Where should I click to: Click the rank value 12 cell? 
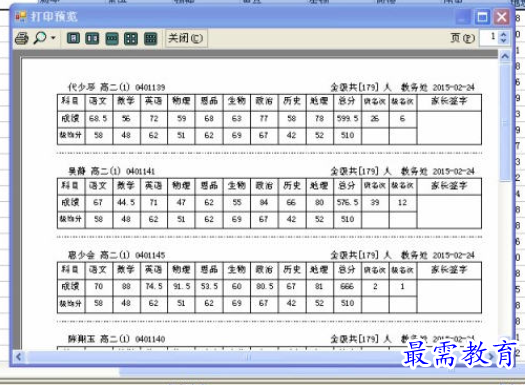click(402, 202)
